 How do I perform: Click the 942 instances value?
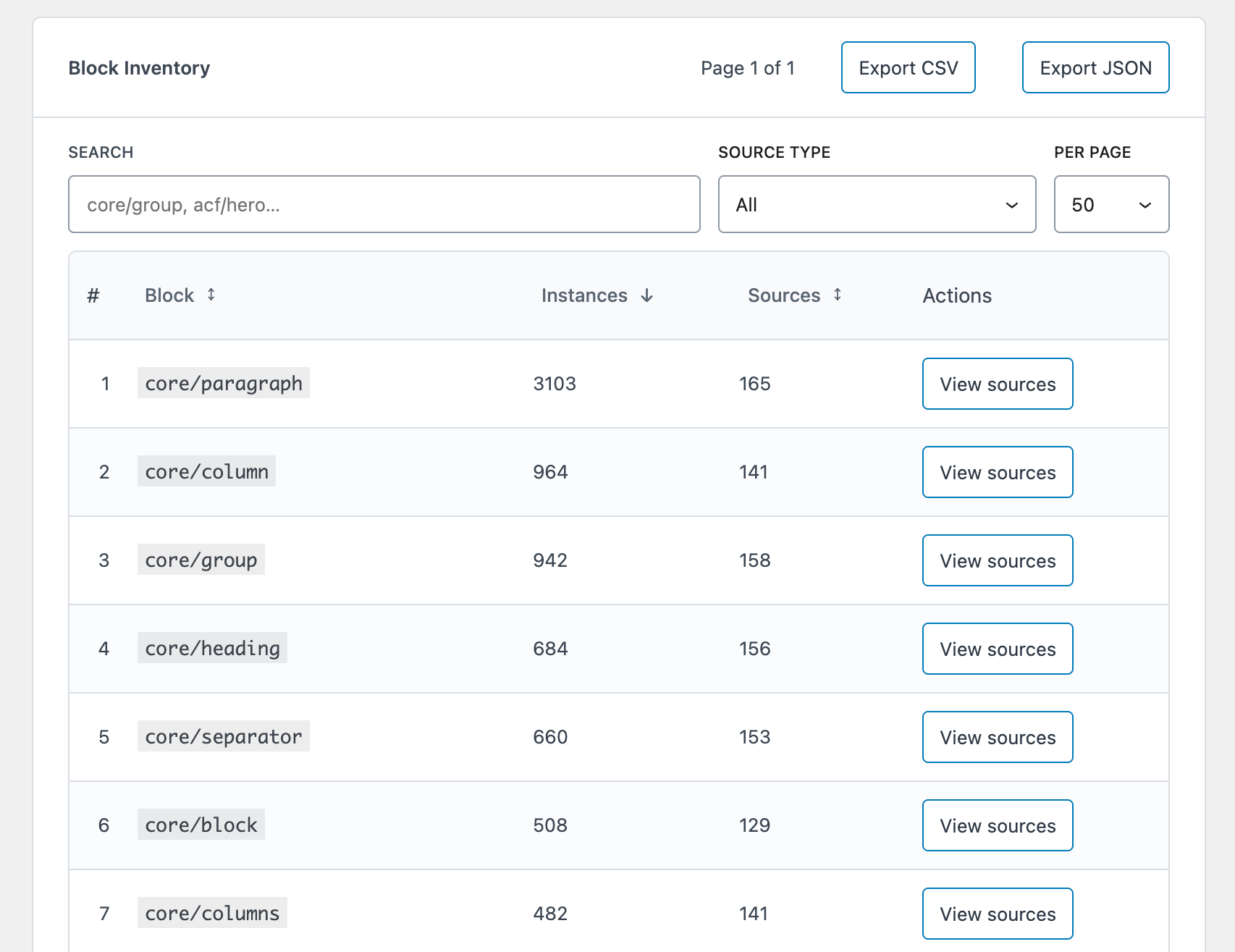(550, 560)
